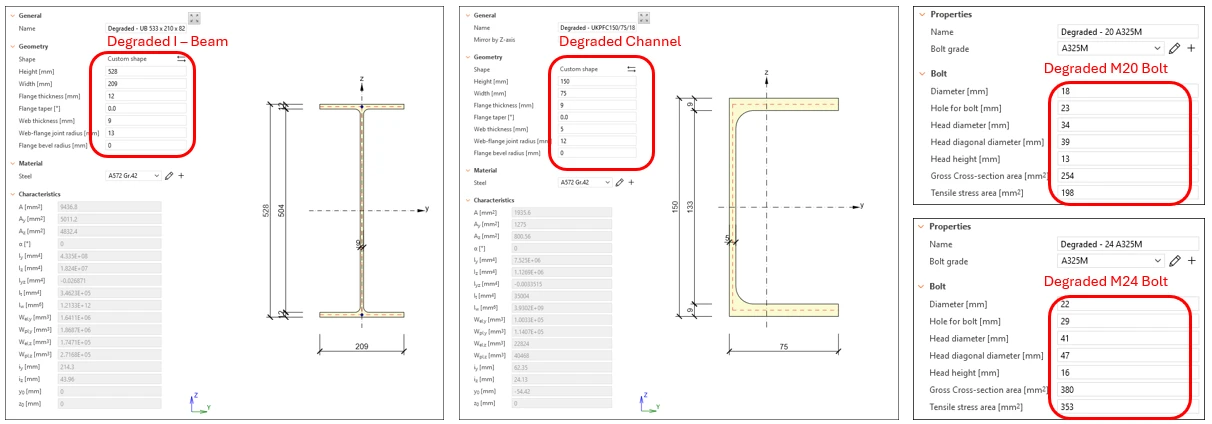
Task: Click the edit pencil icon beside I-beam steel
Action: [x=169, y=176]
